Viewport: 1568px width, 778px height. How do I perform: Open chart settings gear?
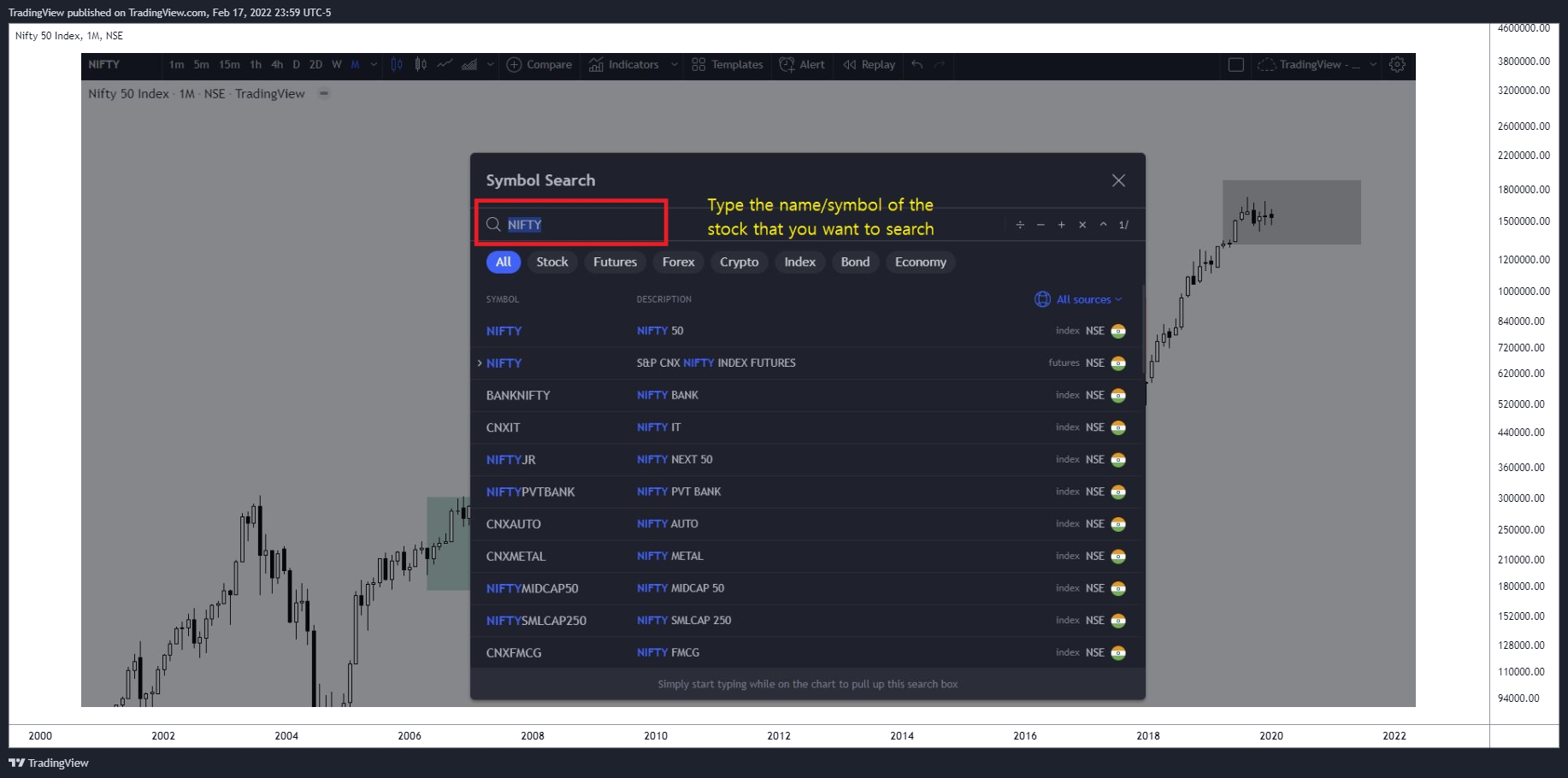point(1397,64)
